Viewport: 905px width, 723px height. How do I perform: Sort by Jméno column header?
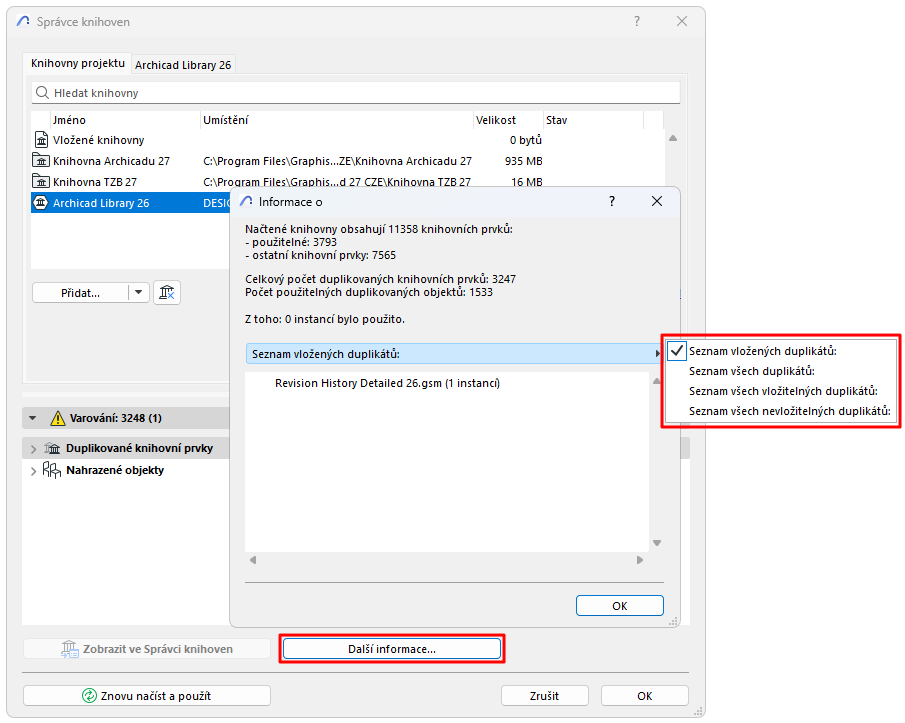(x=125, y=120)
